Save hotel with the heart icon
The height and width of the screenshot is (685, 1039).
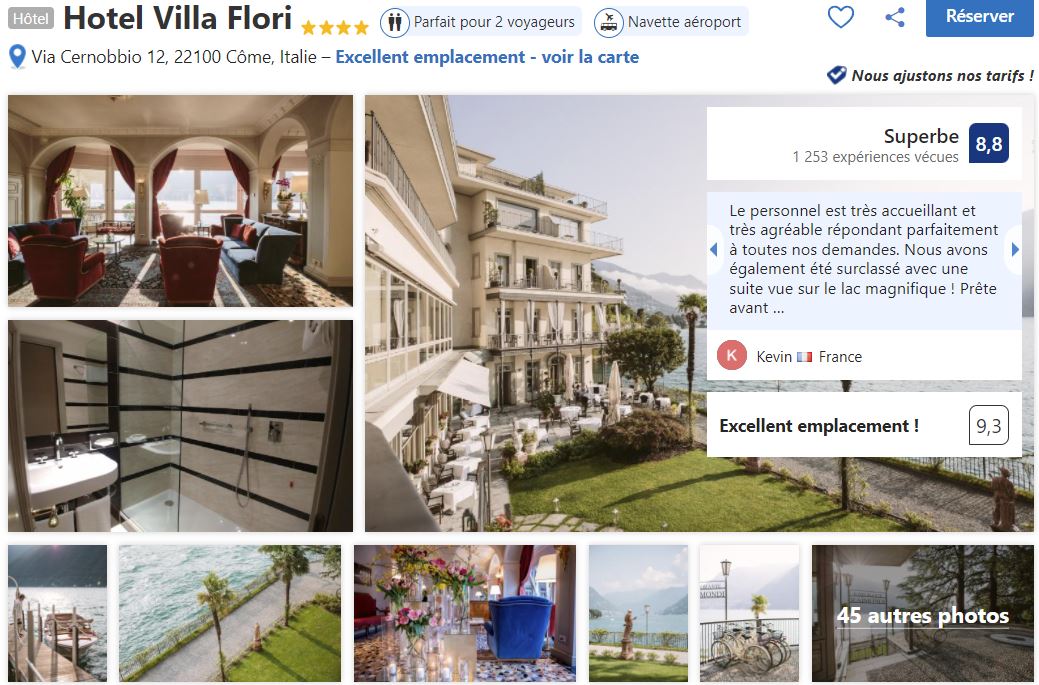840,17
